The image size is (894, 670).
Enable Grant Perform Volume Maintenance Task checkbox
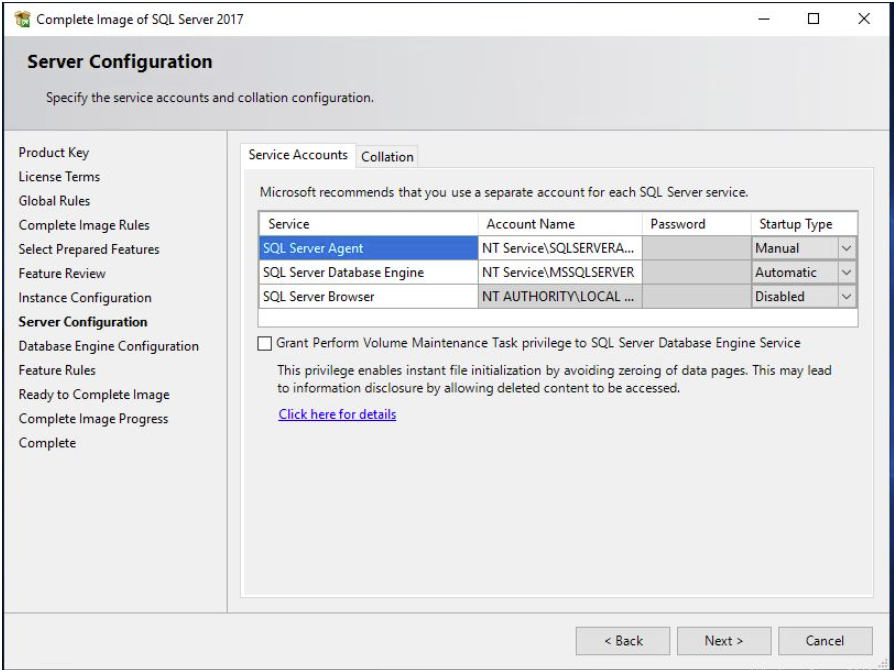[265, 343]
